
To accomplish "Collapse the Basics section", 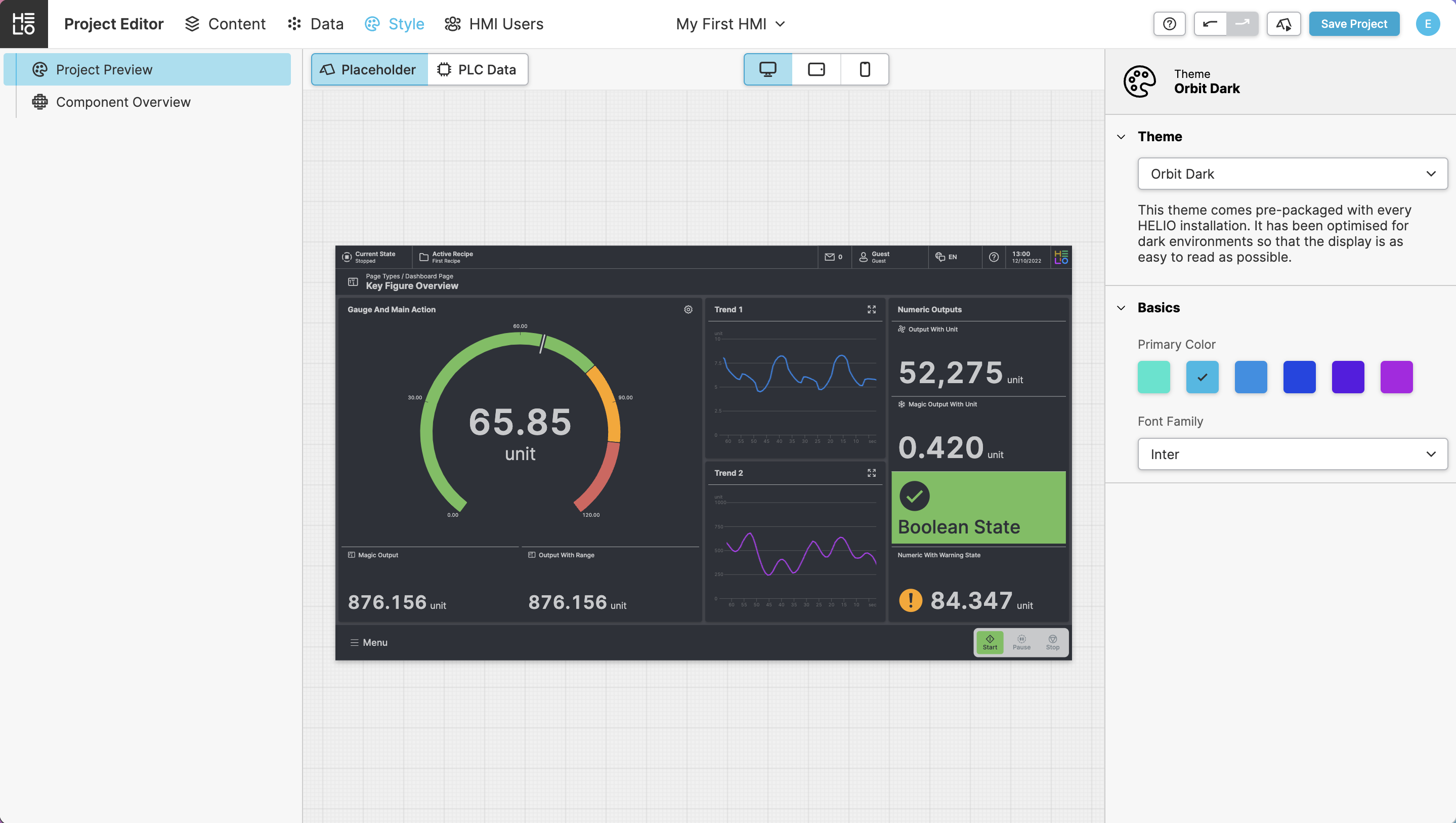I will click(x=1122, y=308).
